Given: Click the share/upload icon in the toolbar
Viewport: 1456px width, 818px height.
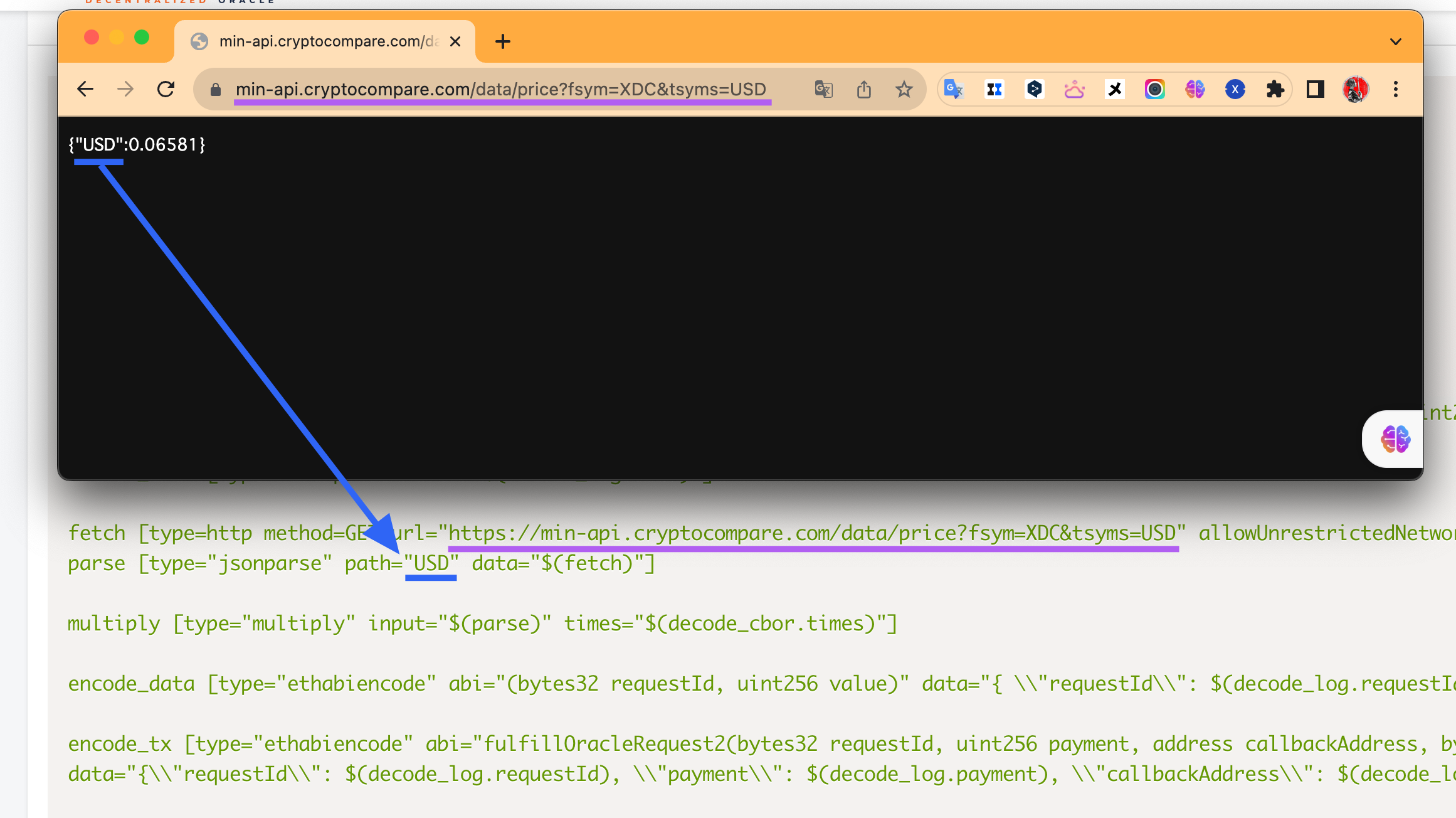Looking at the screenshot, I should [x=864, y=89].
